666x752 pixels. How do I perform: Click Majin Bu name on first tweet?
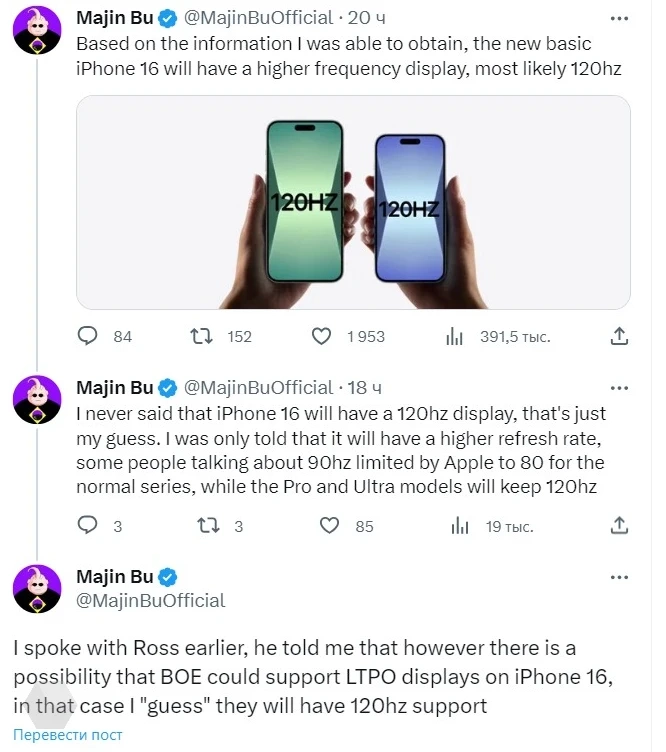pyautogui.click(x=115, y=17)
